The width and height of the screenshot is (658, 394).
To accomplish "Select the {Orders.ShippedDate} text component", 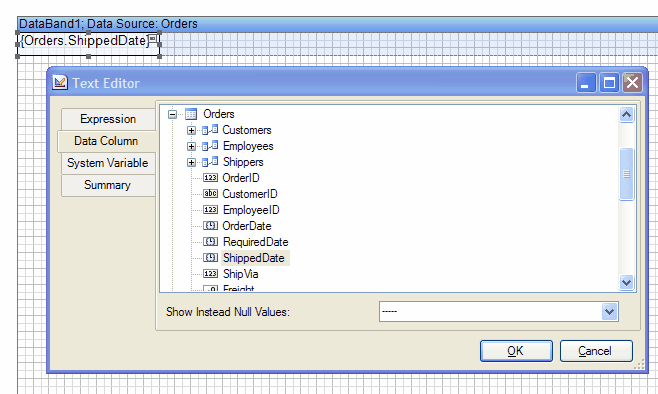I will (x=89, y=44).
